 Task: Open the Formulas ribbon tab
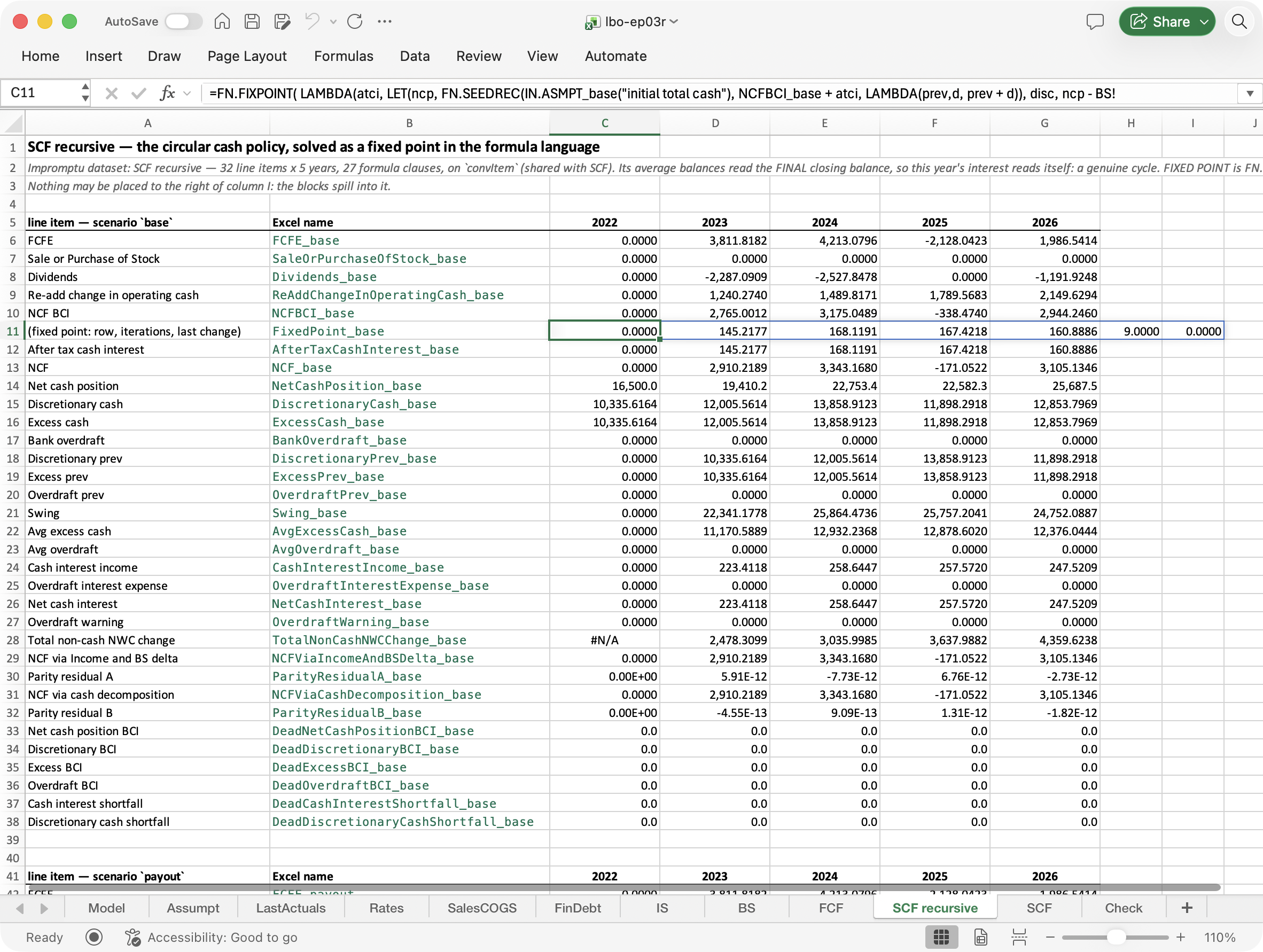tap(344, 56)
